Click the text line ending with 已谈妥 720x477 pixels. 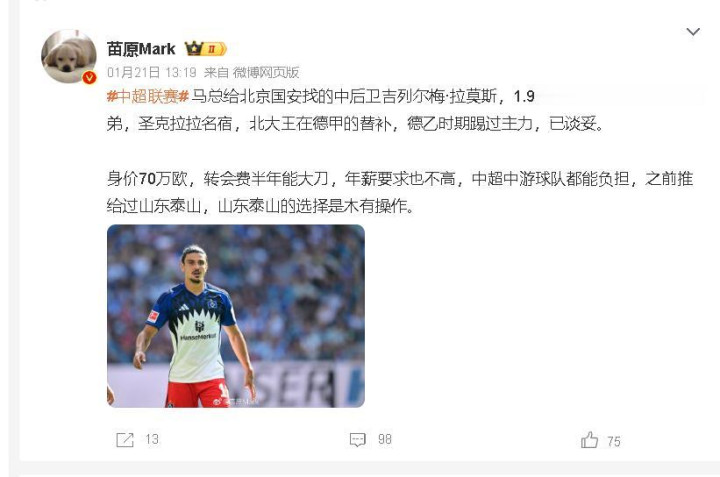[355, 124]
